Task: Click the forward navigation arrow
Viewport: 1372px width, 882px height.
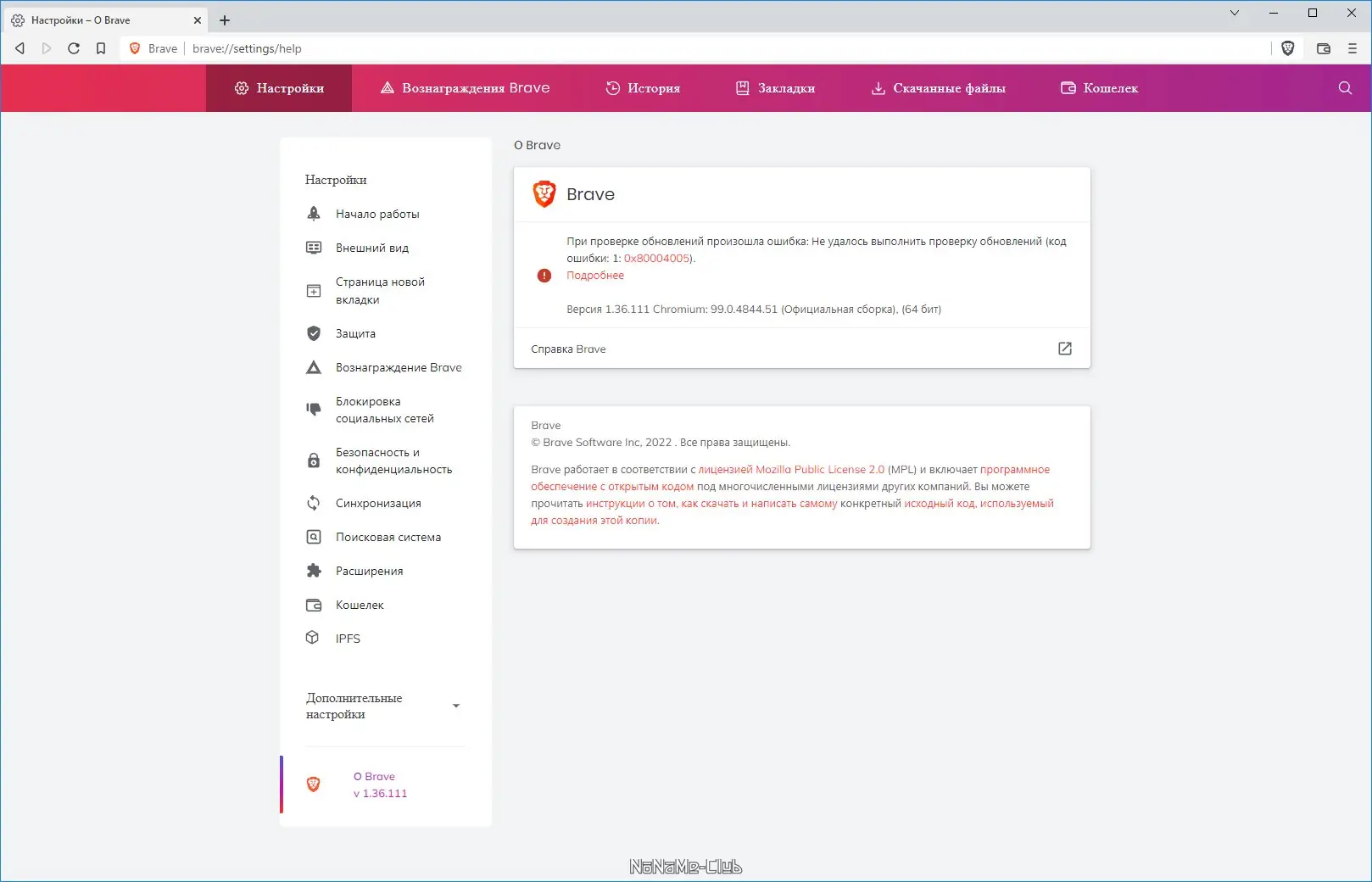Action: [47, 48]
